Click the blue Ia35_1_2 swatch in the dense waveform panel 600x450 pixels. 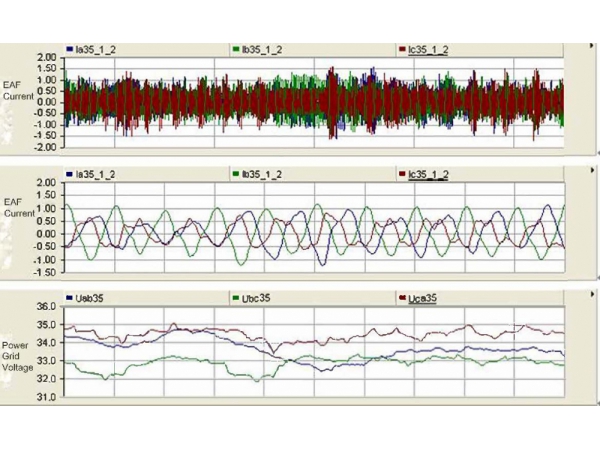[68, 48]
